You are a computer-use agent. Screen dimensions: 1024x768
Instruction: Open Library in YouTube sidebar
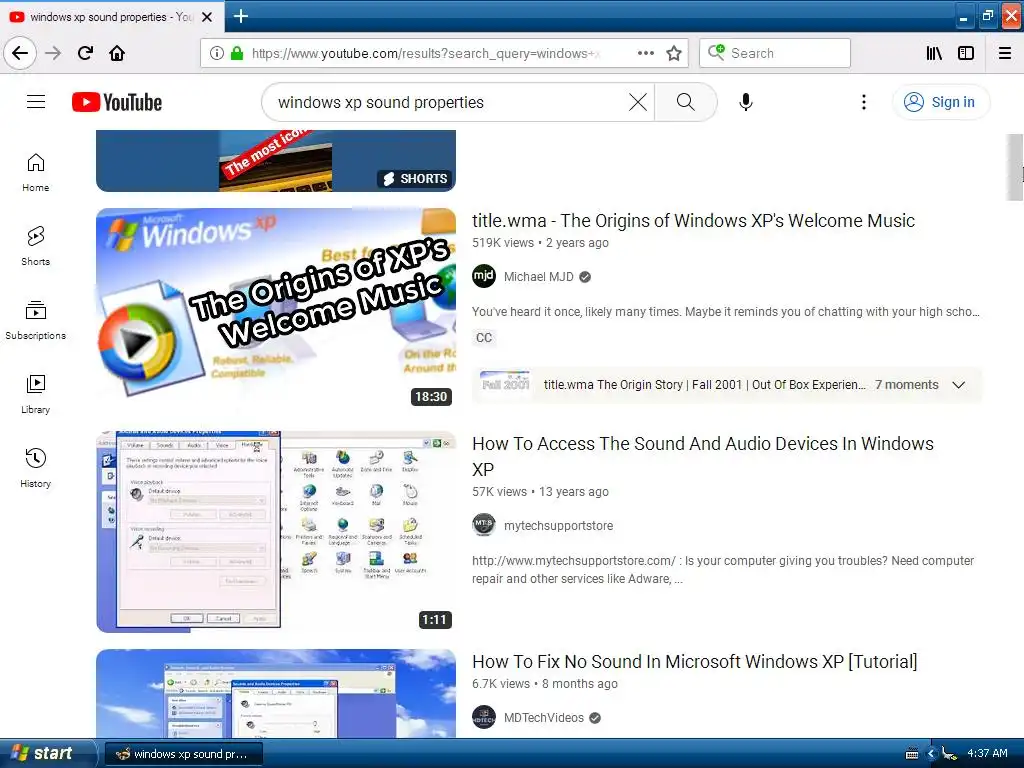point(35,394)
